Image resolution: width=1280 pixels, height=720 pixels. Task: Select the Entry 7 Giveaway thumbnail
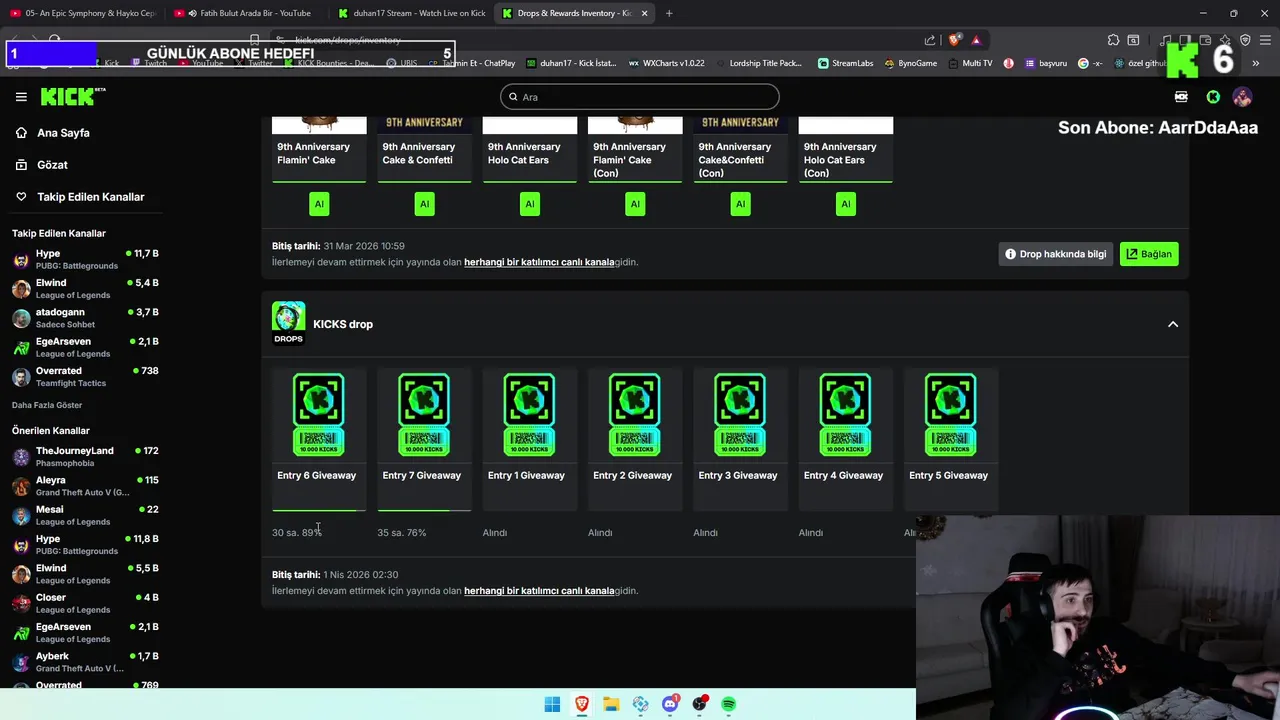click(x=424, y=414)
